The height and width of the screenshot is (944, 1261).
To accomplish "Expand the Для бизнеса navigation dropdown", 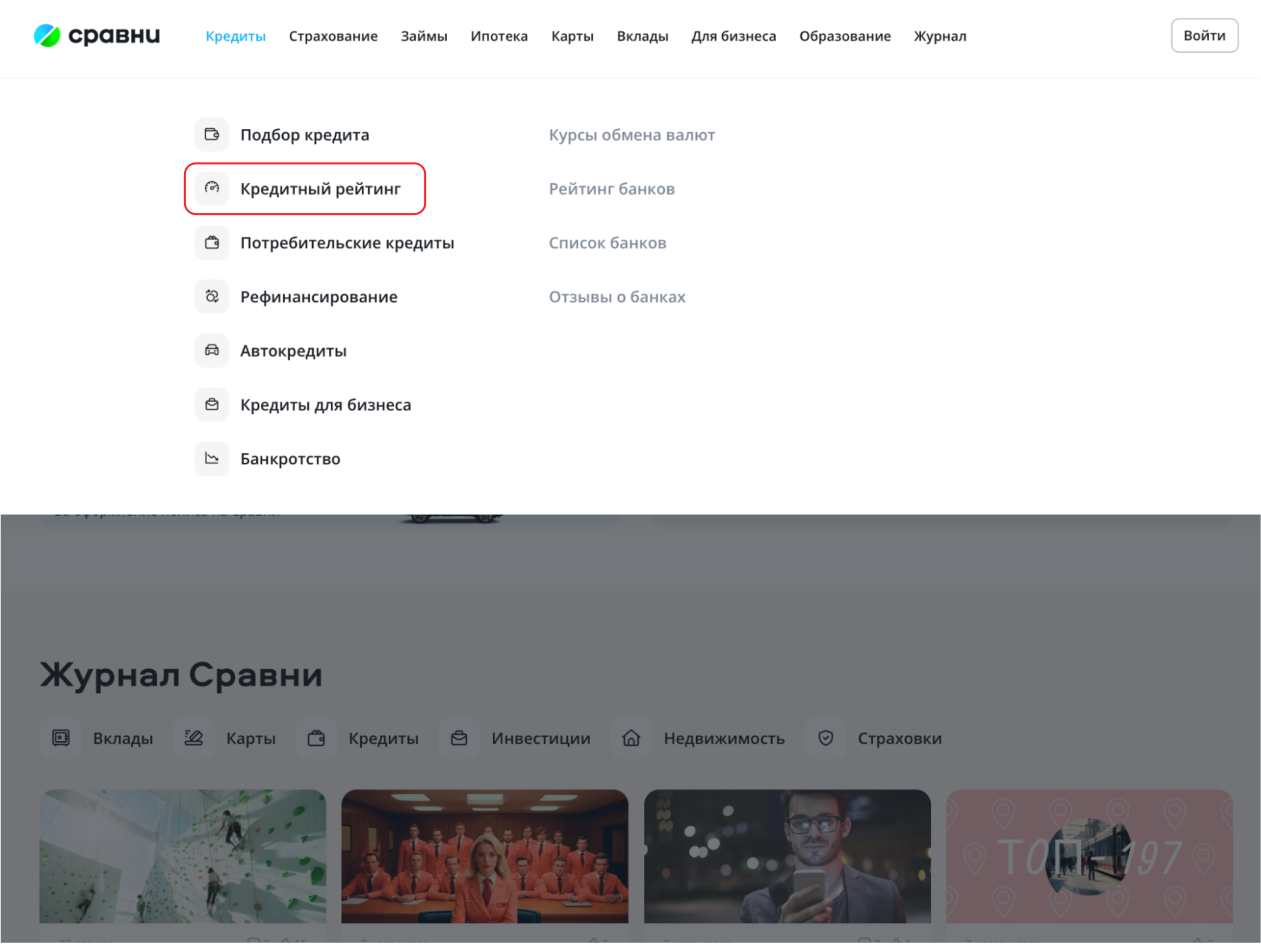I will [733, 36].
